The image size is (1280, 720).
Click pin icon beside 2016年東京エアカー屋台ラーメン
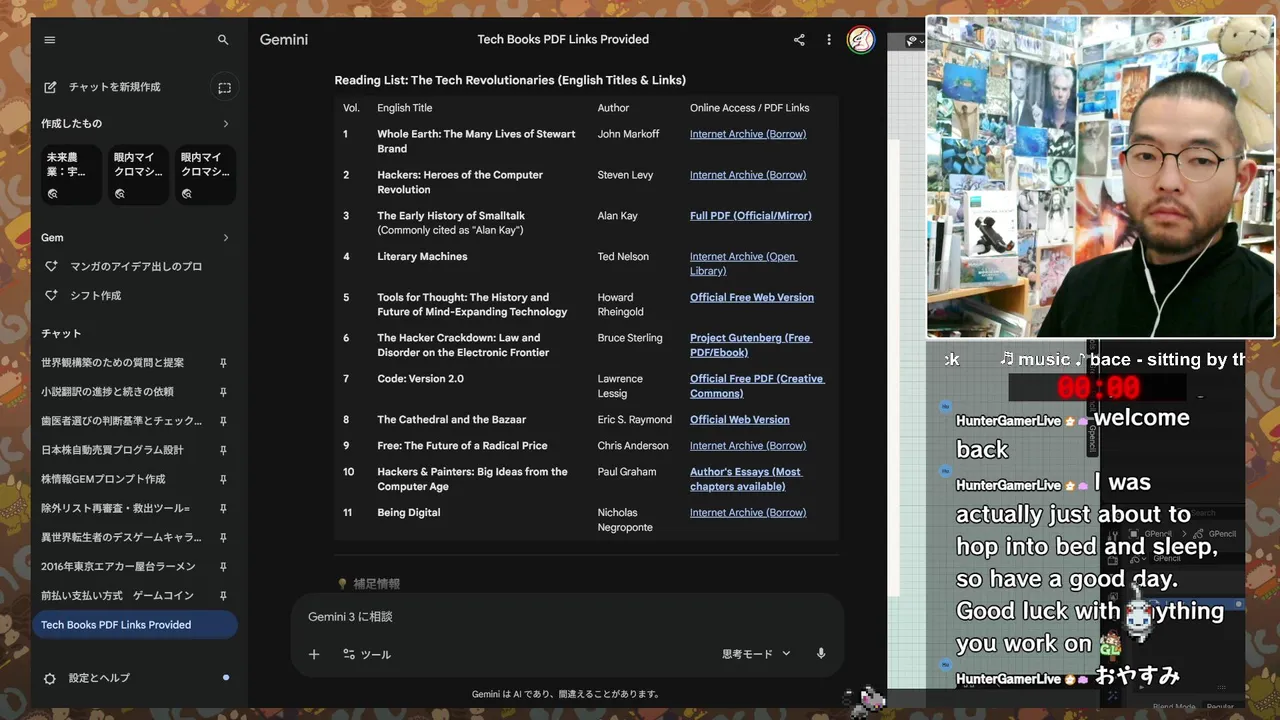(x=223, y=566)
